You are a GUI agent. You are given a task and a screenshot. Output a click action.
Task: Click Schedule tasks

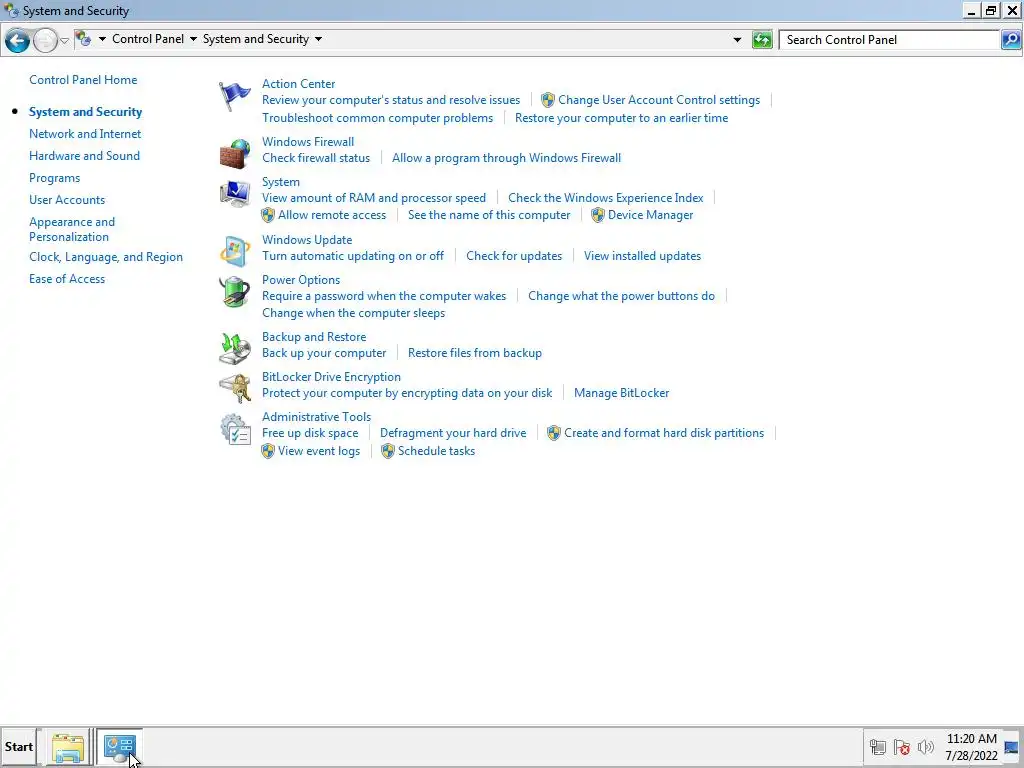(x=436, y=451)
